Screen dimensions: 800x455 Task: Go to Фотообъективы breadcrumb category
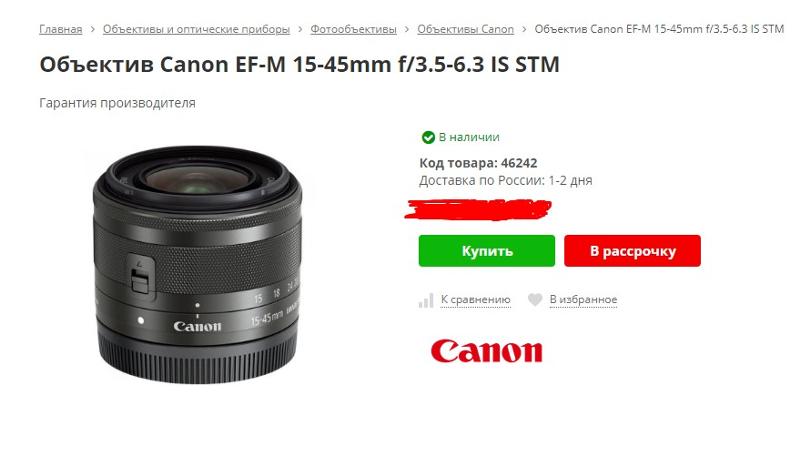click(x=354, y=30)
